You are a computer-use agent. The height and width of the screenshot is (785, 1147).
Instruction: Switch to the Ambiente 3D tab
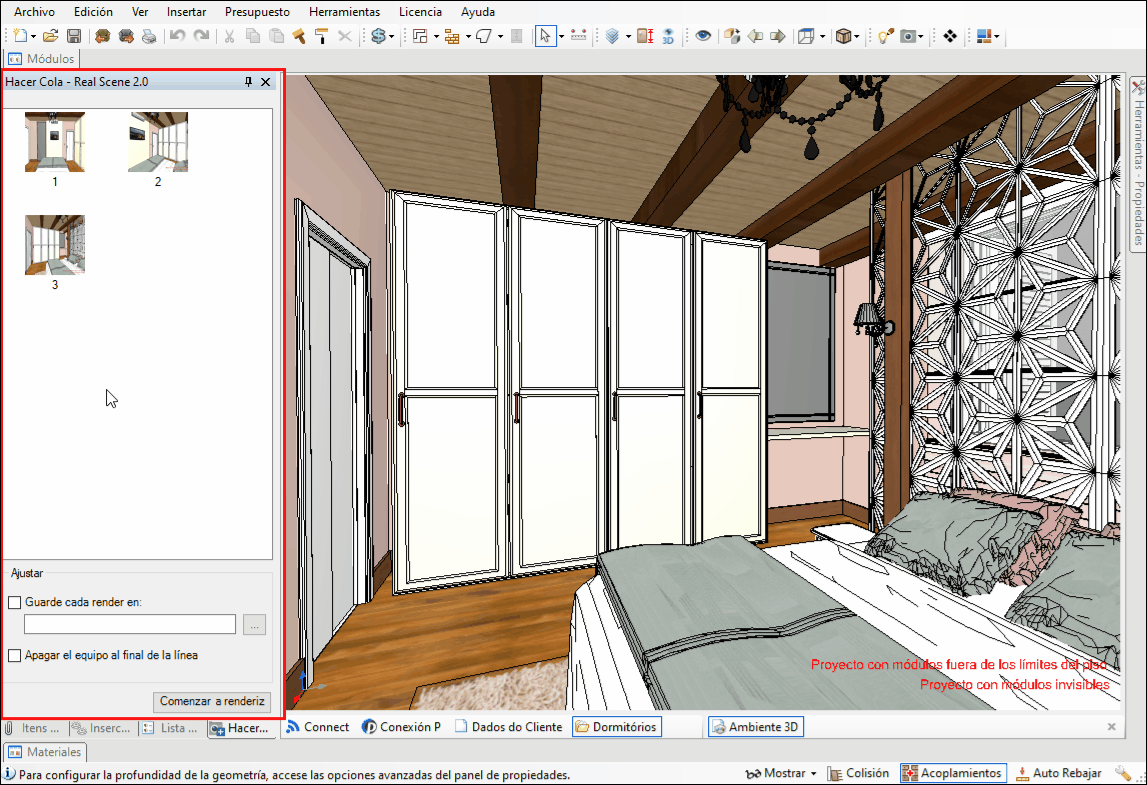[x=755, y=727]
